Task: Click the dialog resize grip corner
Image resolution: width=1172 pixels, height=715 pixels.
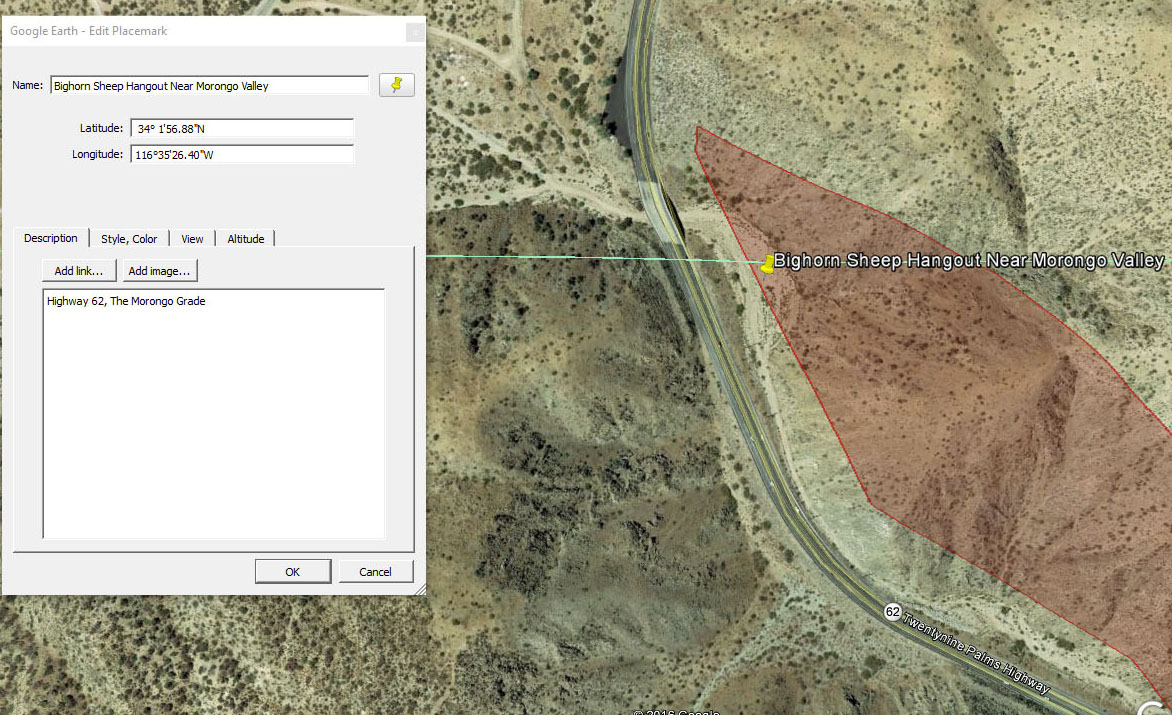Action: (421, 590)
